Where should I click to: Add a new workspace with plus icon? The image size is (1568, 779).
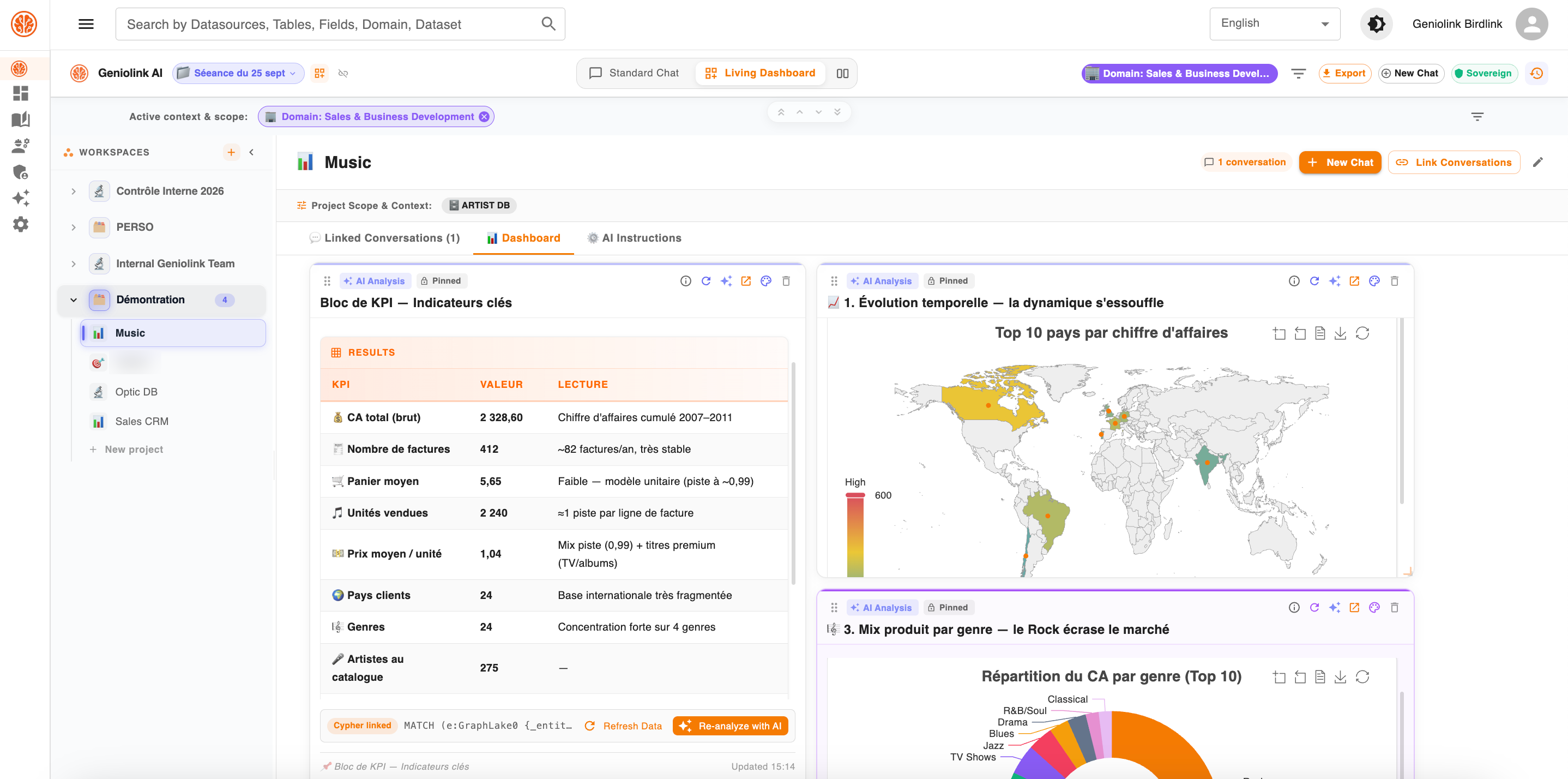[x=231, y=152]
